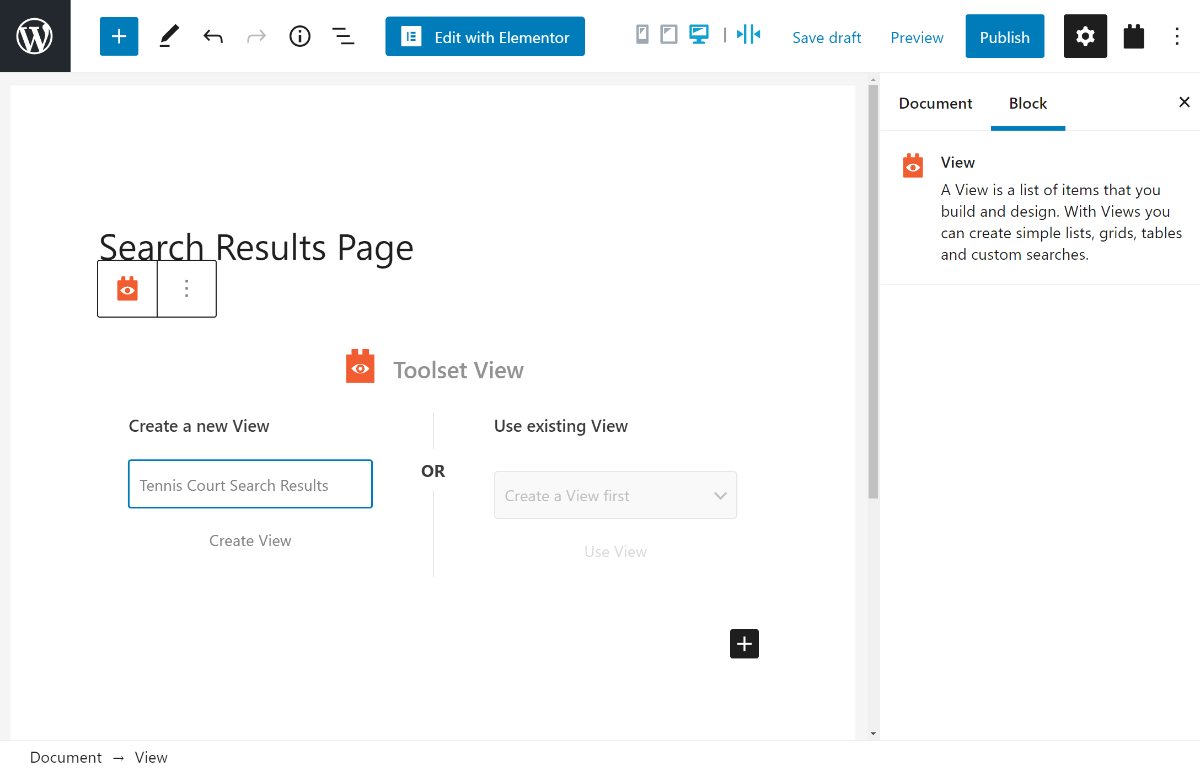Toggle the settings gear sidebar
Viewport: 1200px width, 768px height.
point(1085,37)
